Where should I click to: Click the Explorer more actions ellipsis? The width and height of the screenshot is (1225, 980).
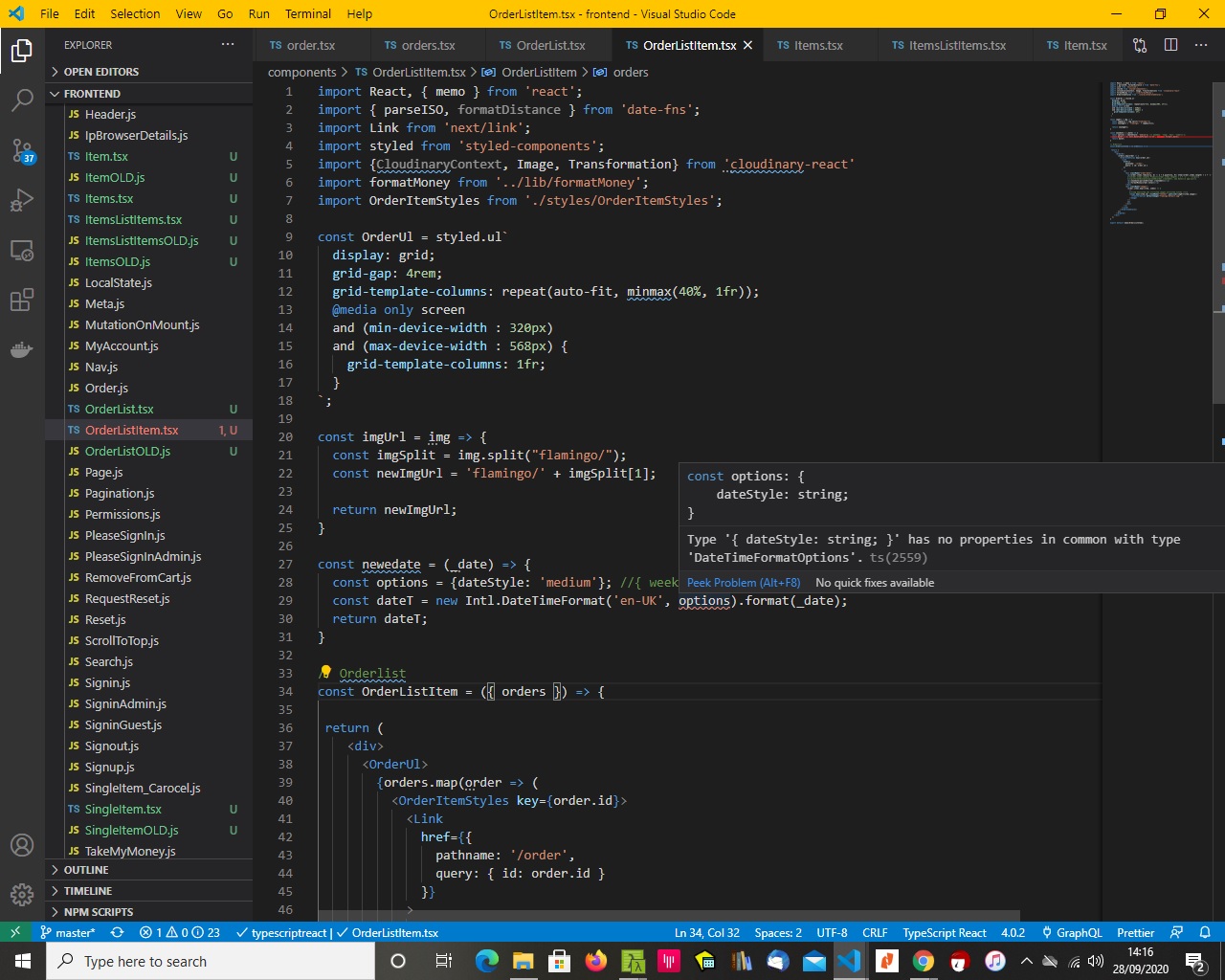228,45
